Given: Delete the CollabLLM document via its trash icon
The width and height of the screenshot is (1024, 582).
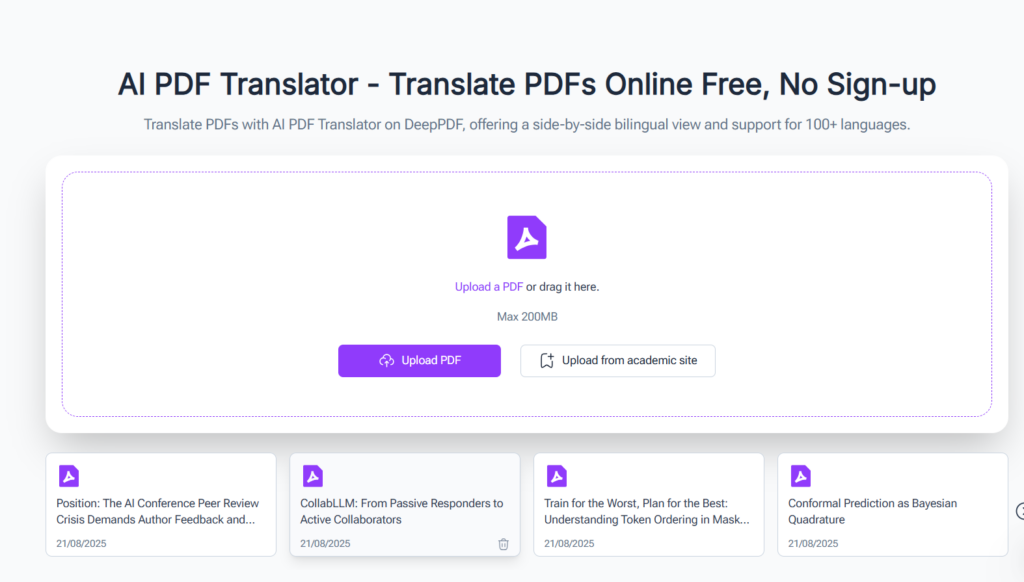Looking at the screenshot, I should (503, 543).
